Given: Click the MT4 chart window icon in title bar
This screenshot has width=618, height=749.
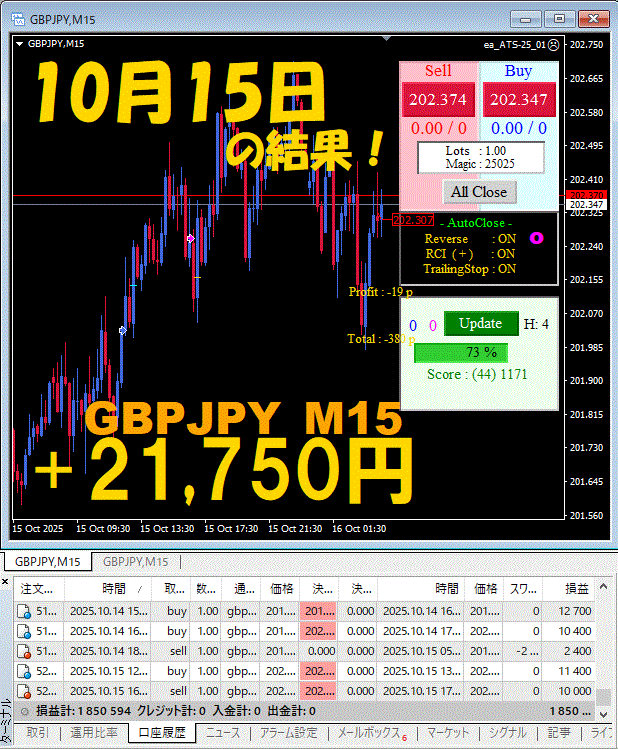Looking at the screenshot, I should point(18,19).
